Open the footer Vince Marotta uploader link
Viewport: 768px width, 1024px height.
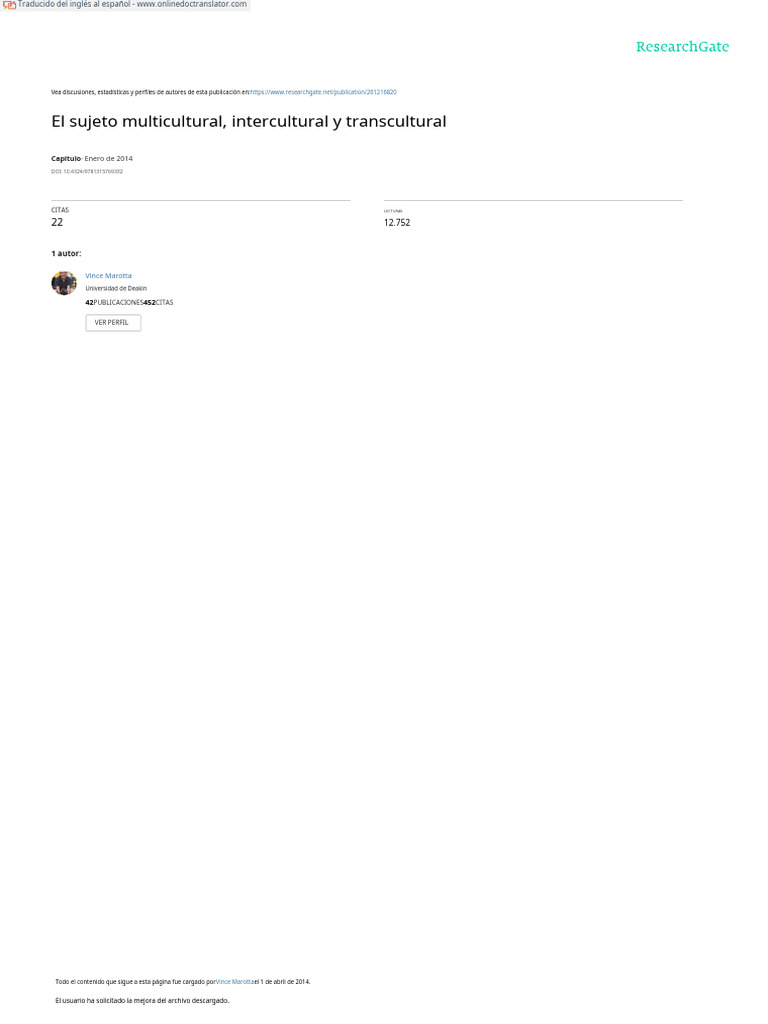coord(235,982)
